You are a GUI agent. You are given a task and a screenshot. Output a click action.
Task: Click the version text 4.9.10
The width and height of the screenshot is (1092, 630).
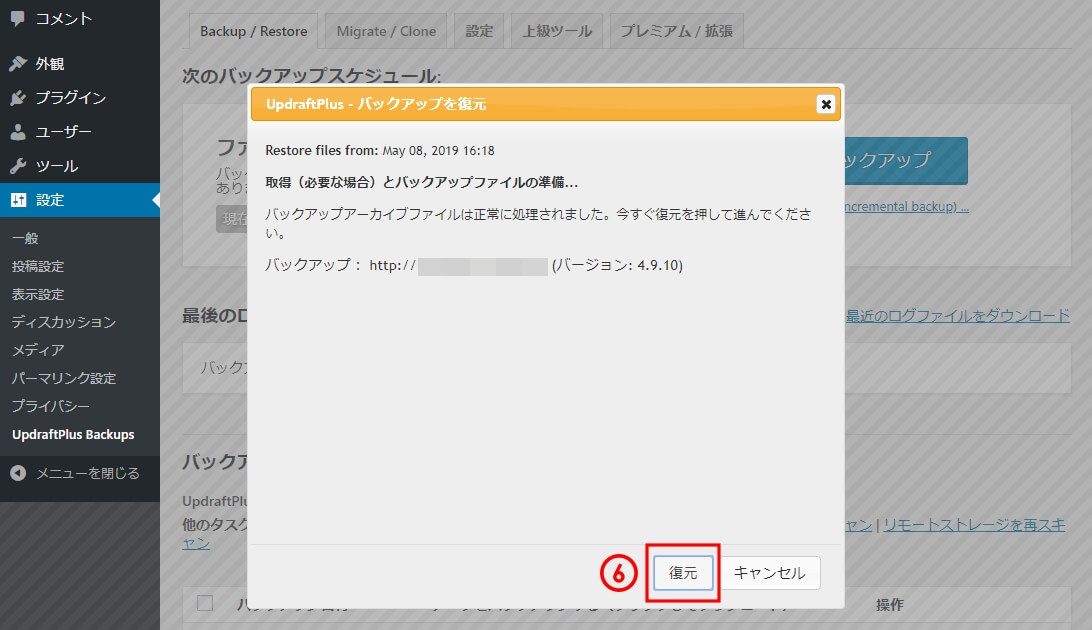658,265
